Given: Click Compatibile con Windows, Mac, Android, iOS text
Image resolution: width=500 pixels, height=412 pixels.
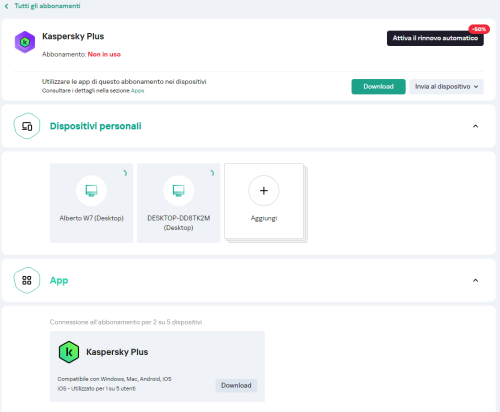Looking at the screenshot, I should tap(114, 379).
